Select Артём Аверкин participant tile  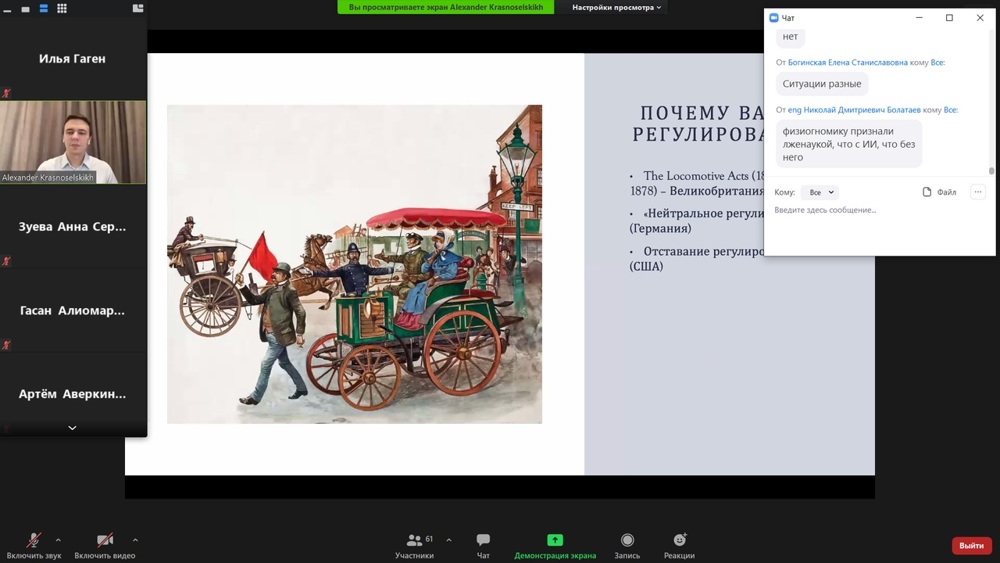tap(73, 394)
